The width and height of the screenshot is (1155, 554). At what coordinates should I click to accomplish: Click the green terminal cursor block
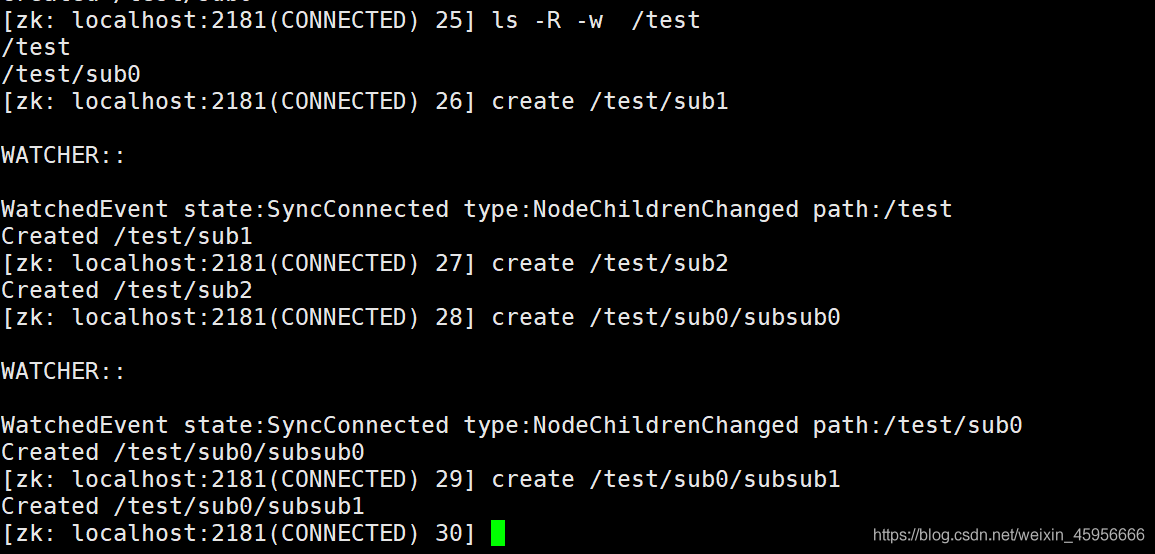tap(498, 533)
